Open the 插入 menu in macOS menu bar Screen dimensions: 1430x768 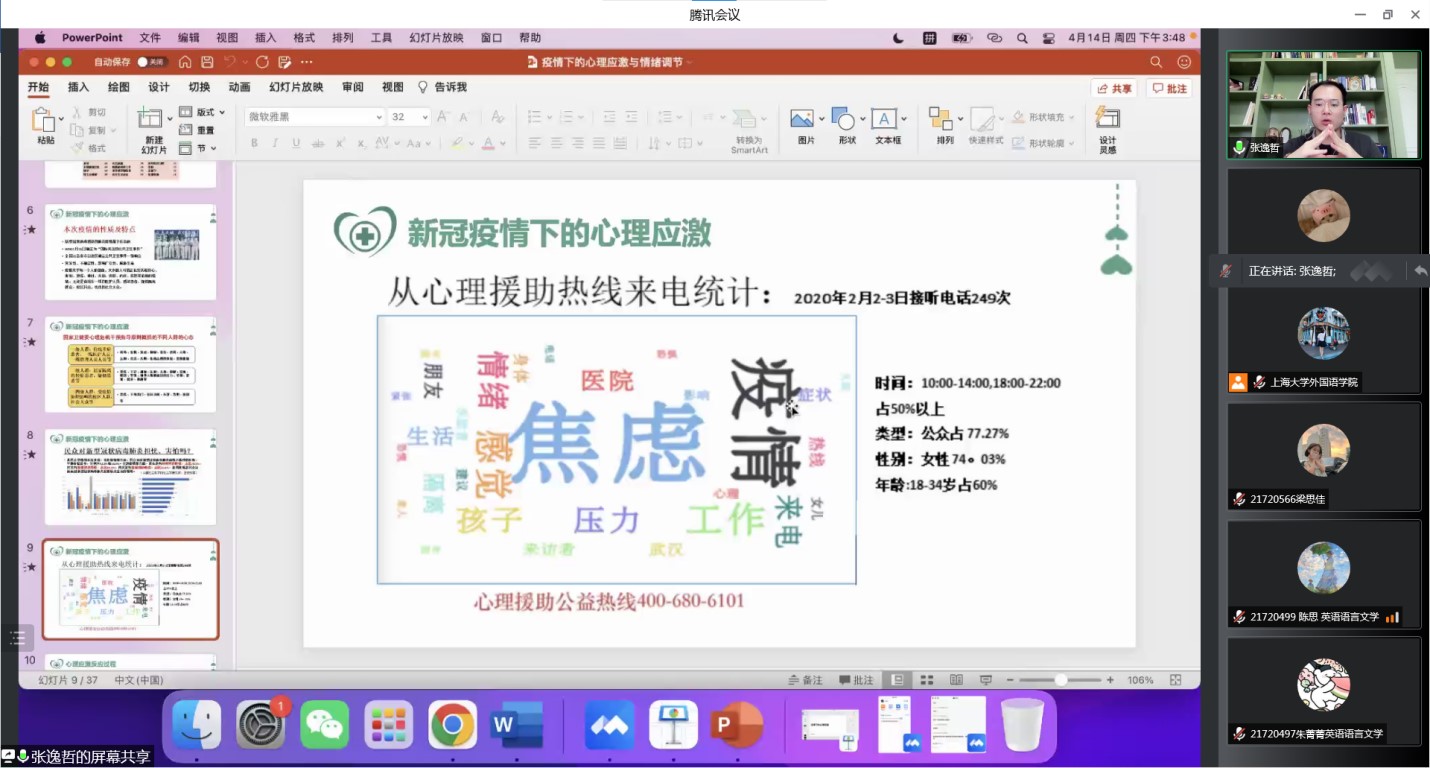265,38
